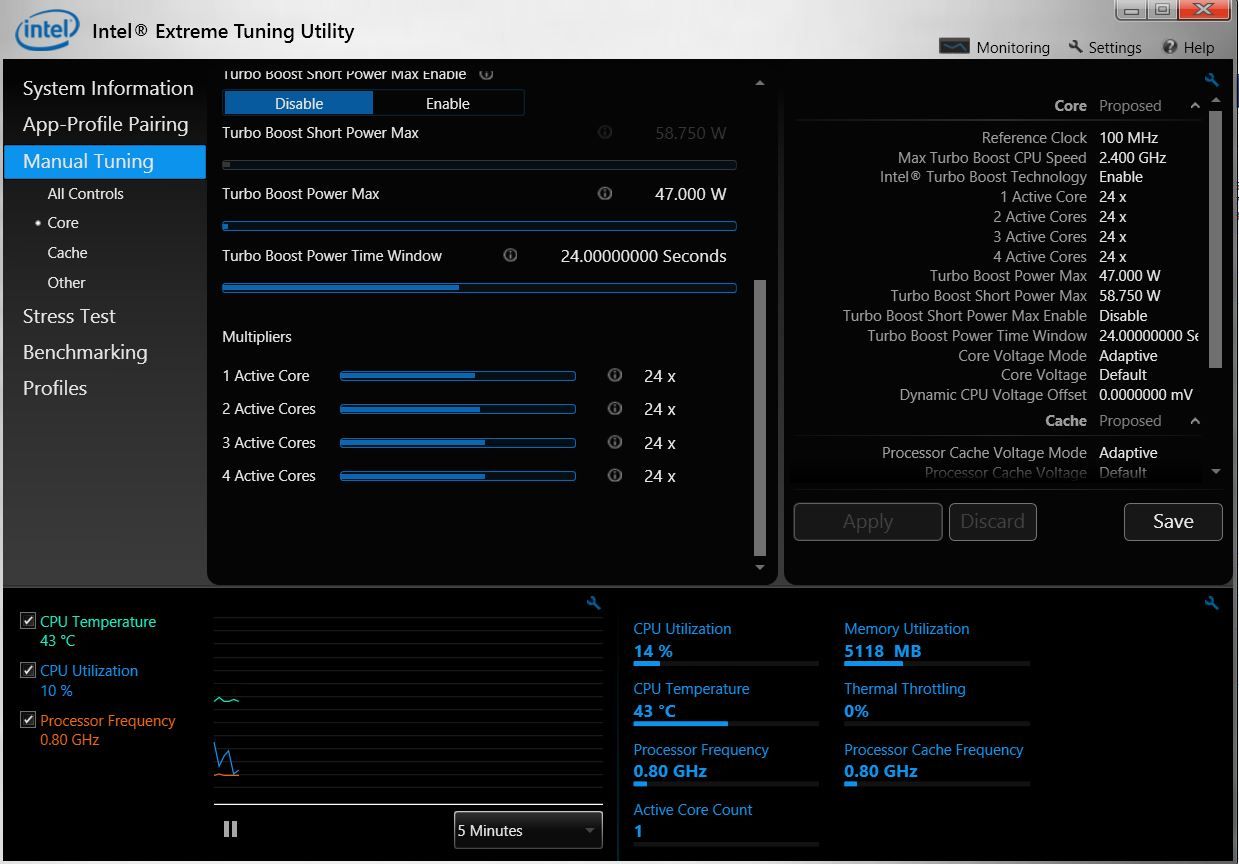Show info for 3 Active Cores multiplier

(x=615, y=442)
